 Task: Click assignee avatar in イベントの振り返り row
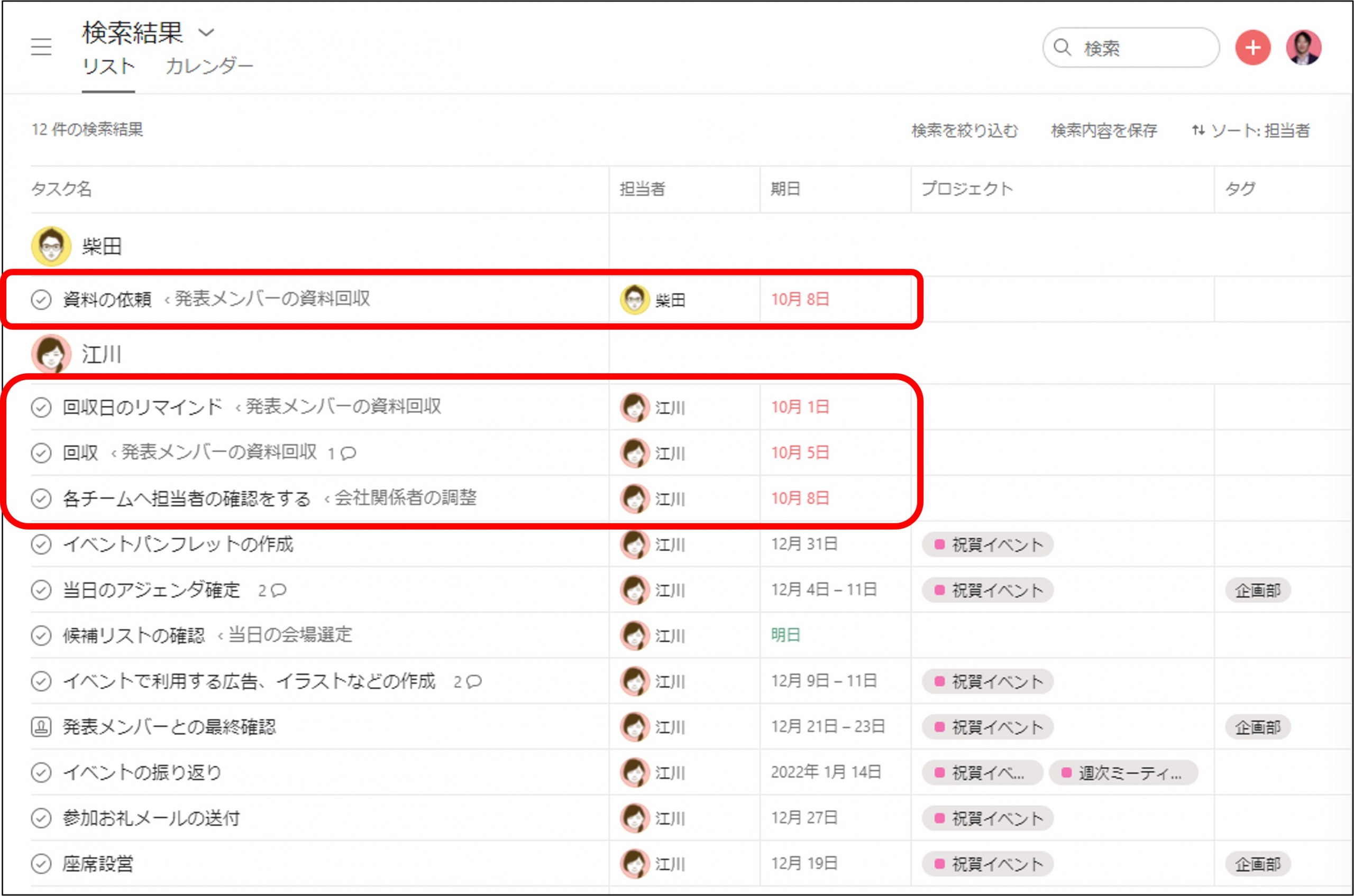click(x=635, y=772)
